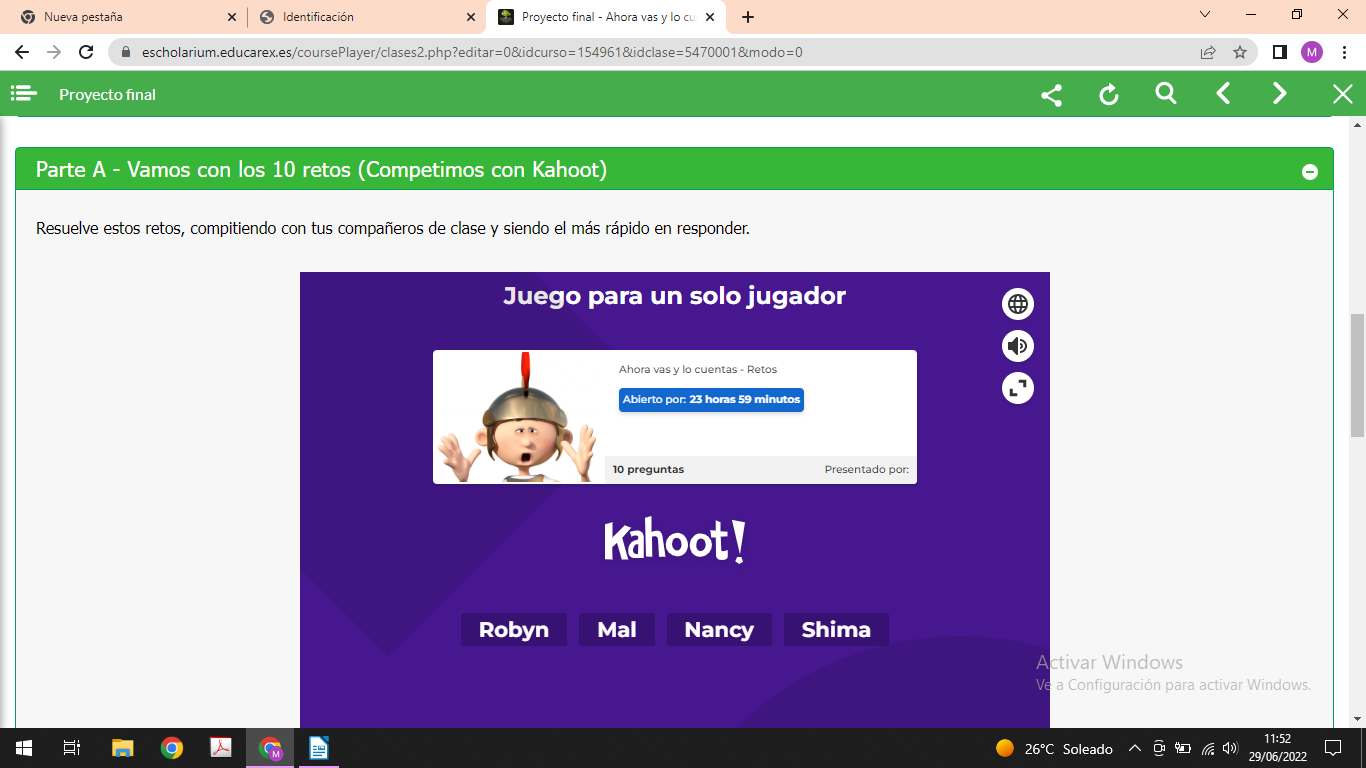Image resolution: width=1366 pixels, height=768 pixels.
Task: Click the 'Abierto por: 23 horas 59 minutos' badge
Action: pos(711,400)
